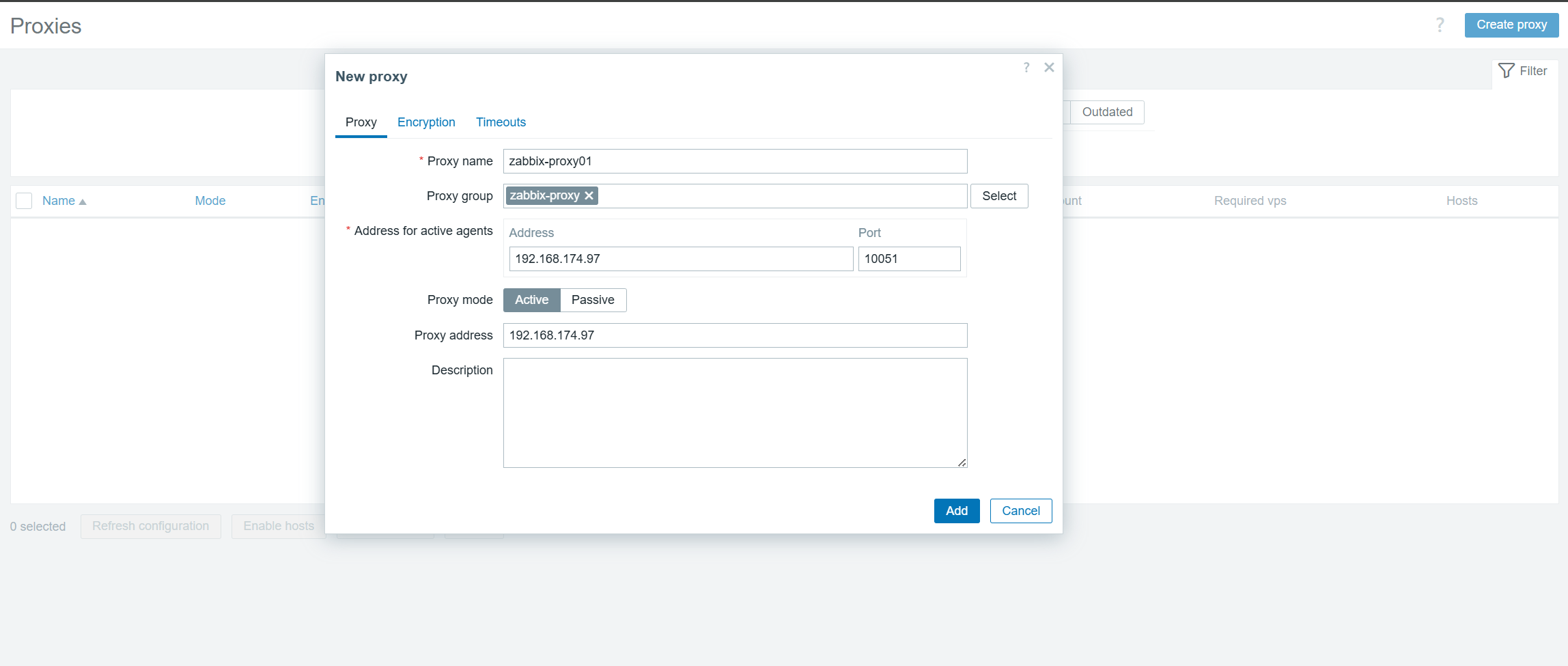This screenshot has height=666, width=1568.
Task: Click the Name sort arrow
Action: (x=83, y=202)
